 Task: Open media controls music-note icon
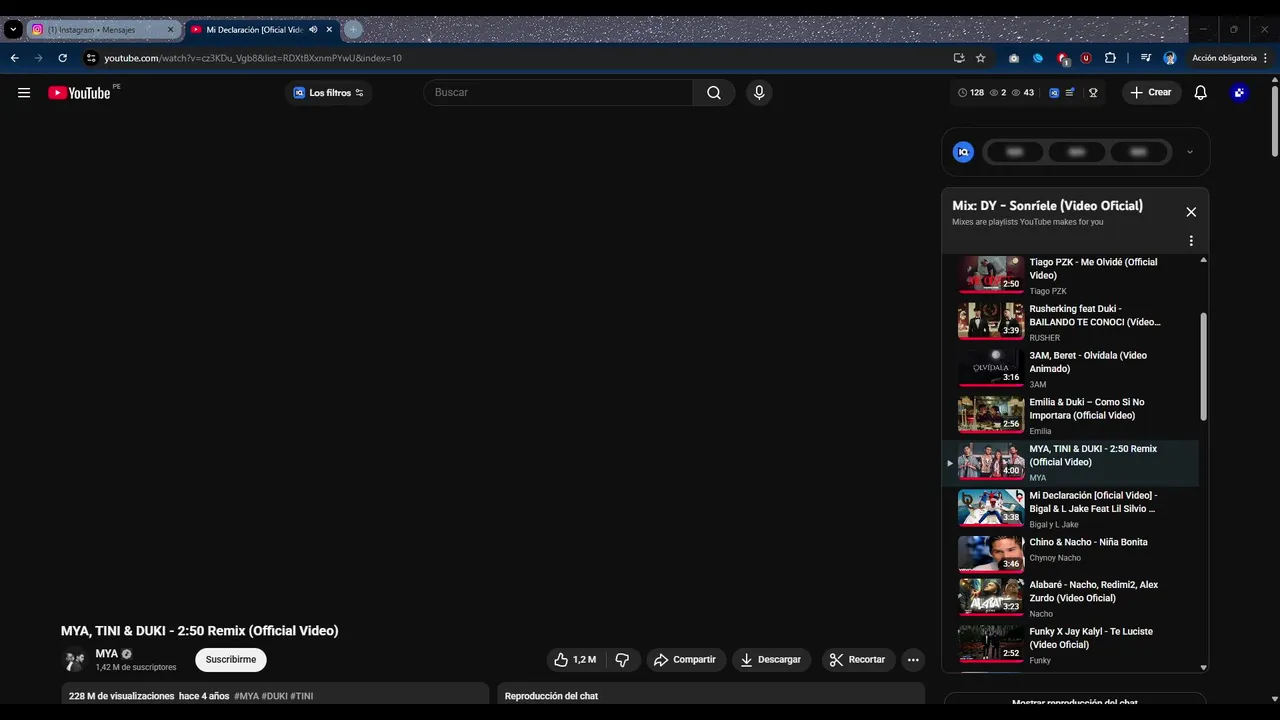coord(1146,58)
